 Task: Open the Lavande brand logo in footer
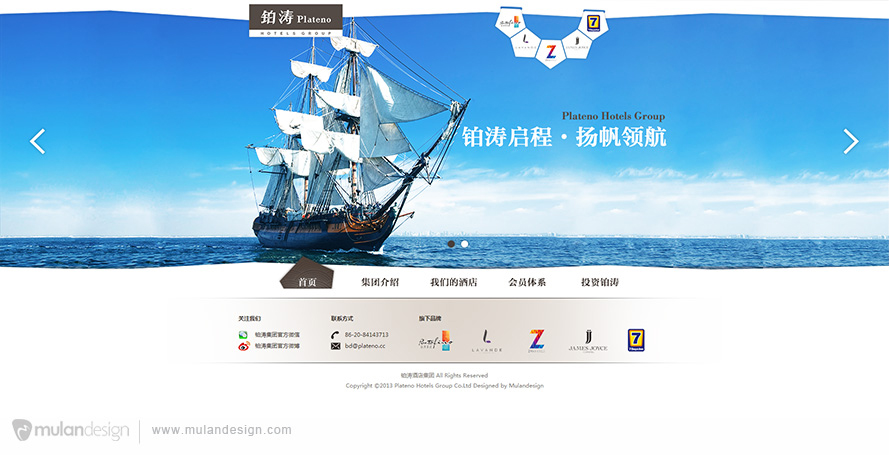pyautogui.click(x=486, y=341)
